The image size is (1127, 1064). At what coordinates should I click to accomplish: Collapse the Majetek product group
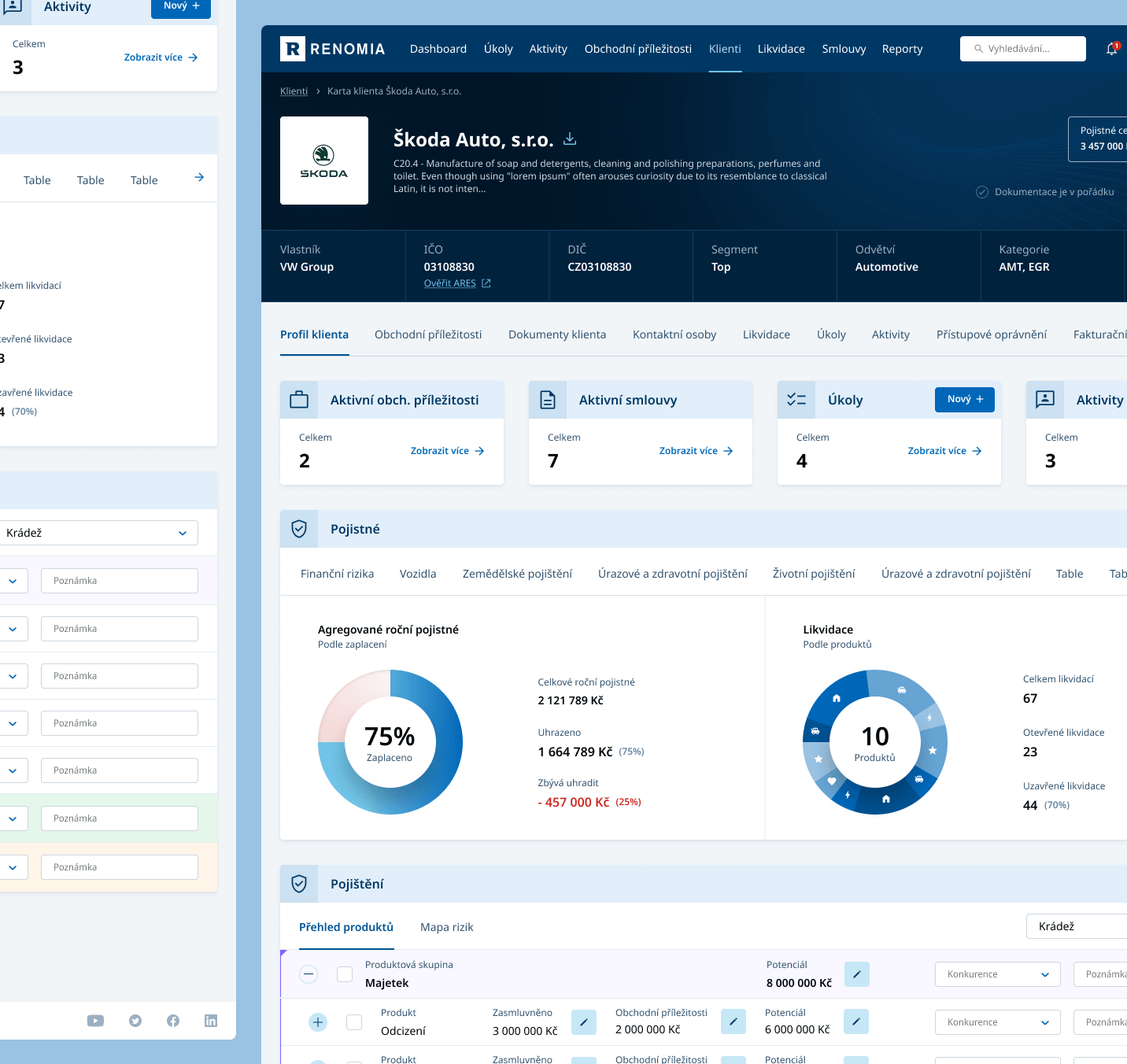(x=309, y=974)
